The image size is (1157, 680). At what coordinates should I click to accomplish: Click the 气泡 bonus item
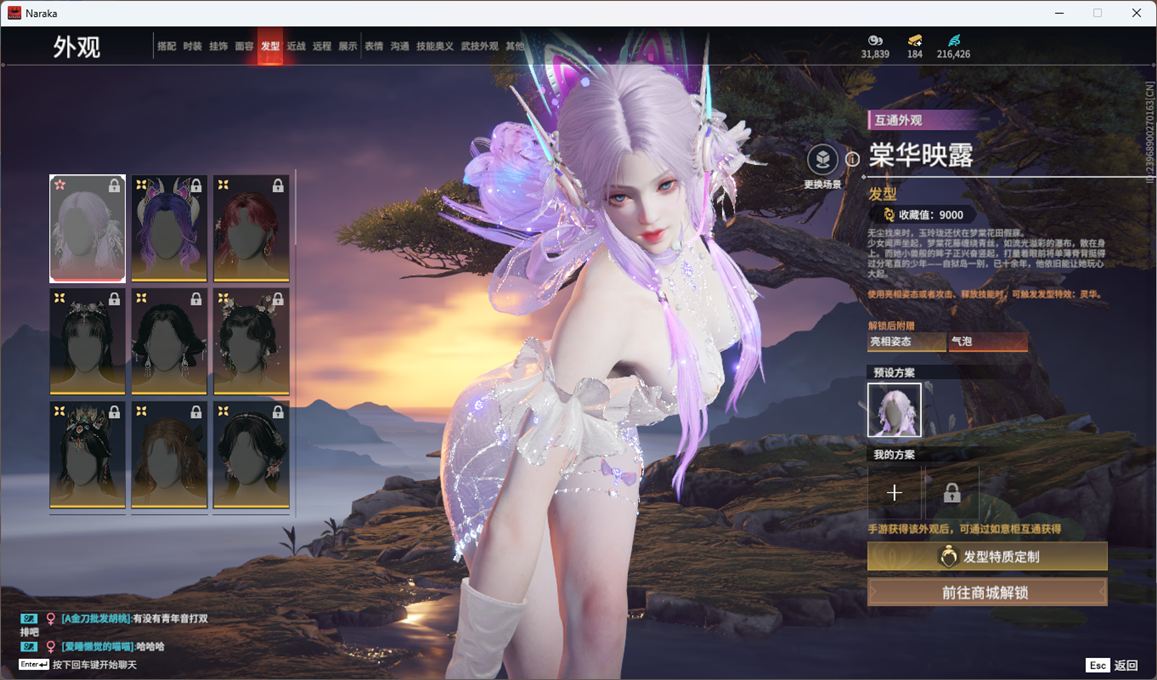click(x=988, y=341)
